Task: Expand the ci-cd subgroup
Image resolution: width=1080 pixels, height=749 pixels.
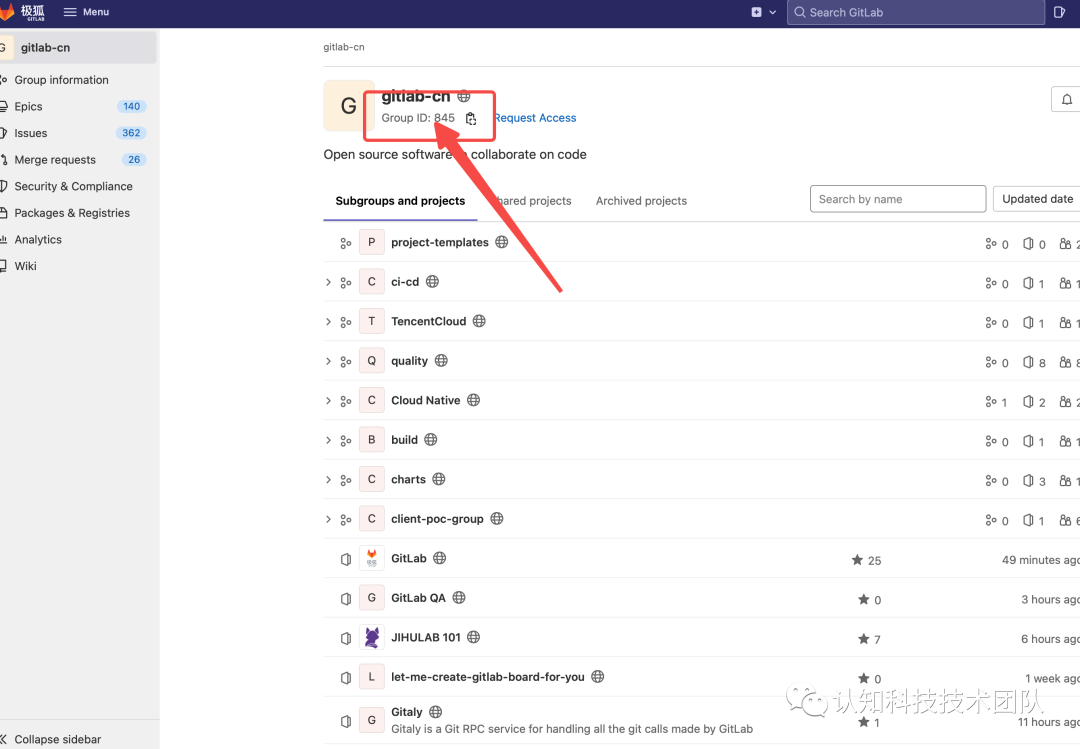Action: pyautogui.click(x=328, y=281)
